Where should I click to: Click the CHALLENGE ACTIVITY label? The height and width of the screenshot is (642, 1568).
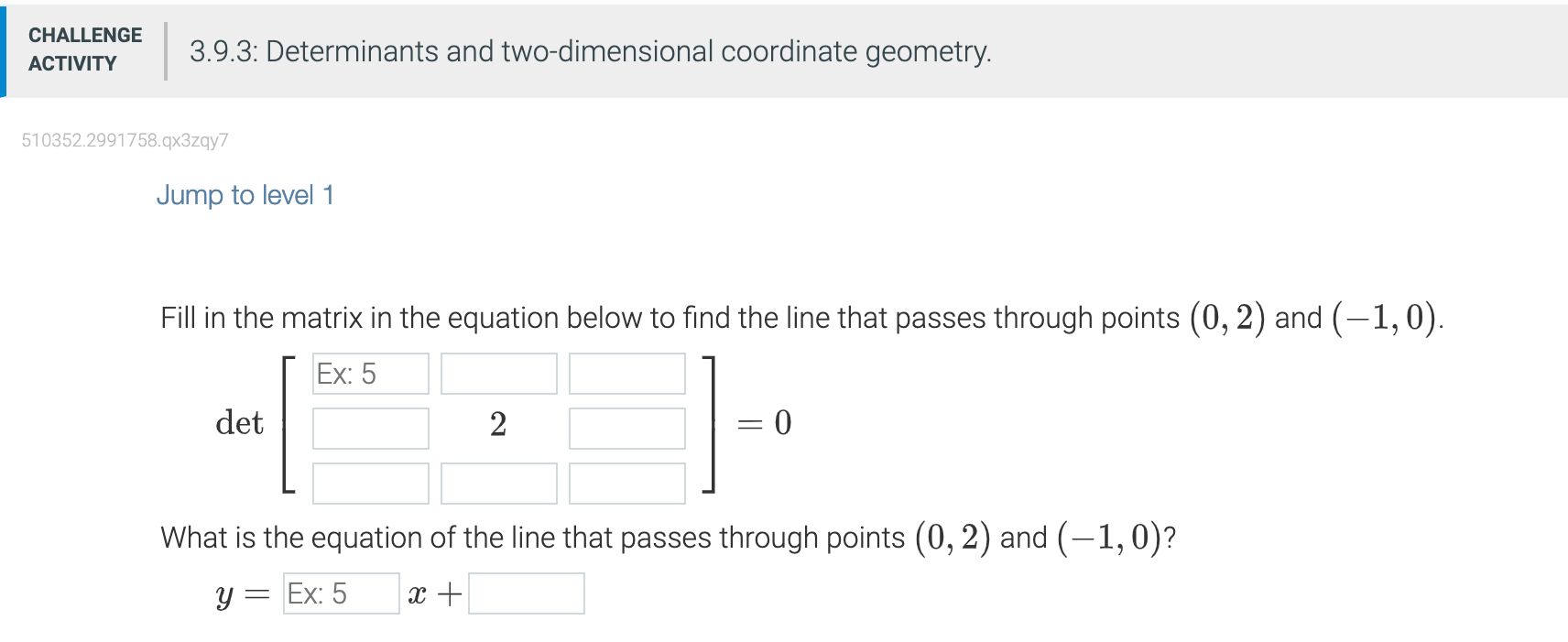(85, 49)
